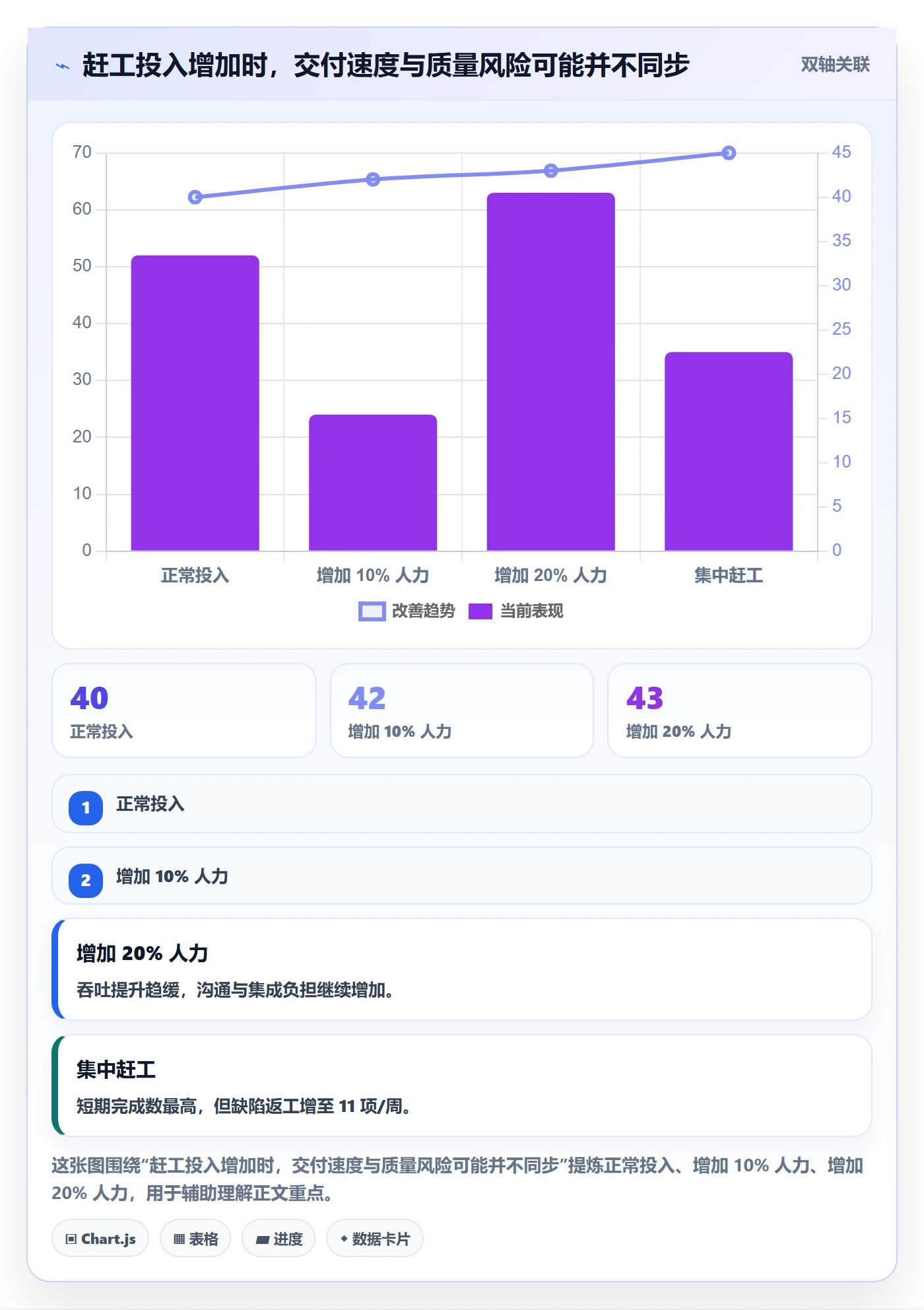924x1310 pixels.
Task: Click the 数据卡片 tag
Action: [375, 1239]
